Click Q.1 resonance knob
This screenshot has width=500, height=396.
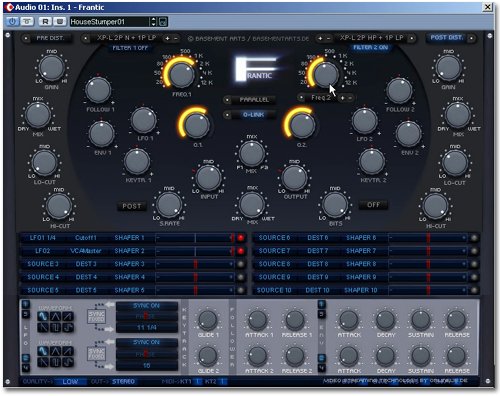pos(197,124)
